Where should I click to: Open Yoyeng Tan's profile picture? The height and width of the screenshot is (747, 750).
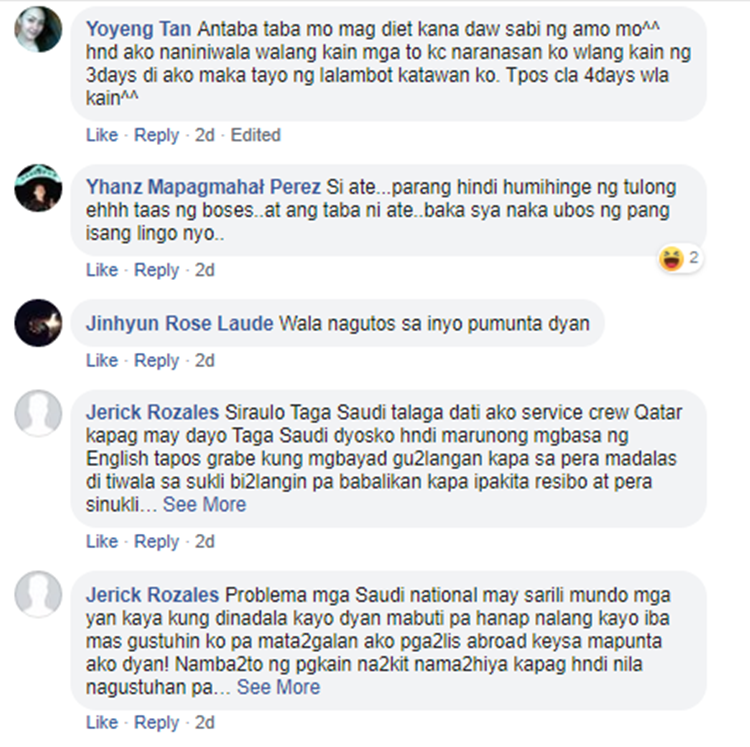click(38, 29)
